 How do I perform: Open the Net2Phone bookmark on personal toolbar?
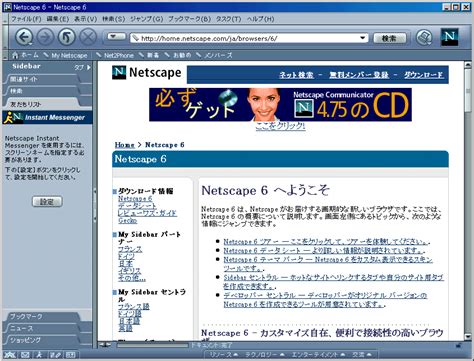[115, 55]
